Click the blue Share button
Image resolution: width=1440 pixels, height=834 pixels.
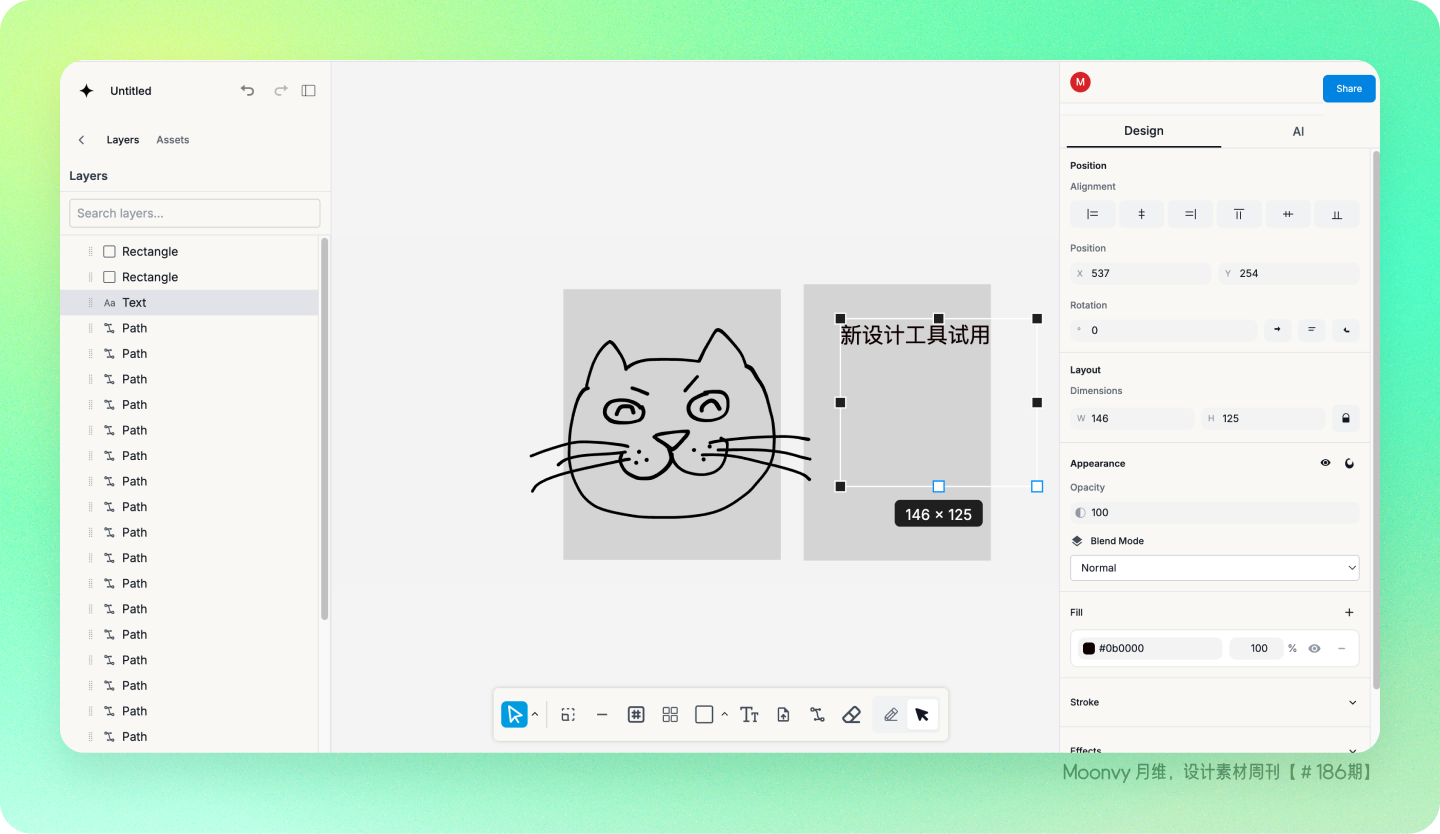point(1348,88)
